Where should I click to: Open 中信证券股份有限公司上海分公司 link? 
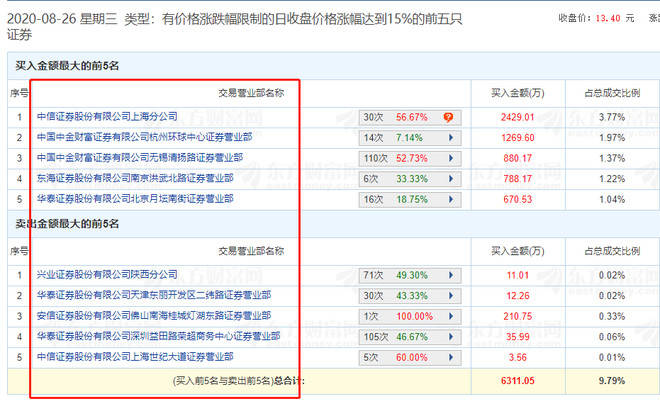click(x=107, y=117)
